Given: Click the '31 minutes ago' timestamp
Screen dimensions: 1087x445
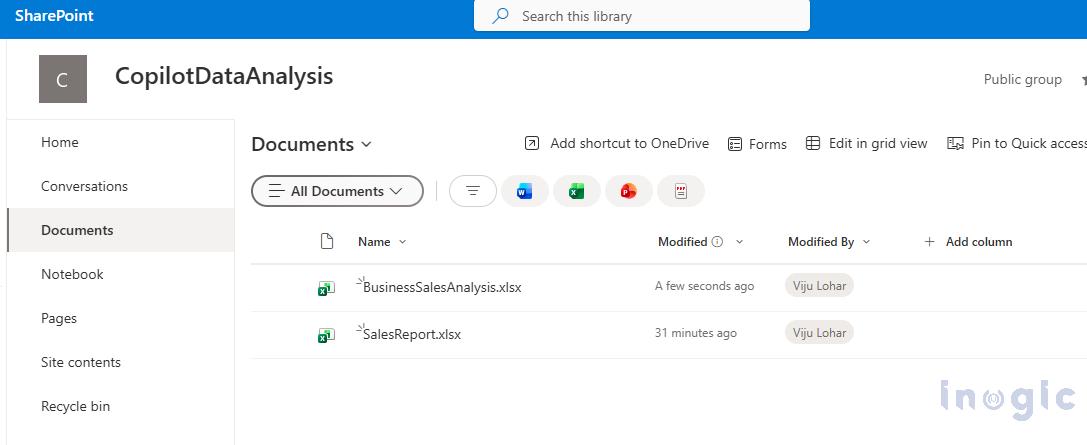Looking at the screenshot, I should pos(696,333).
